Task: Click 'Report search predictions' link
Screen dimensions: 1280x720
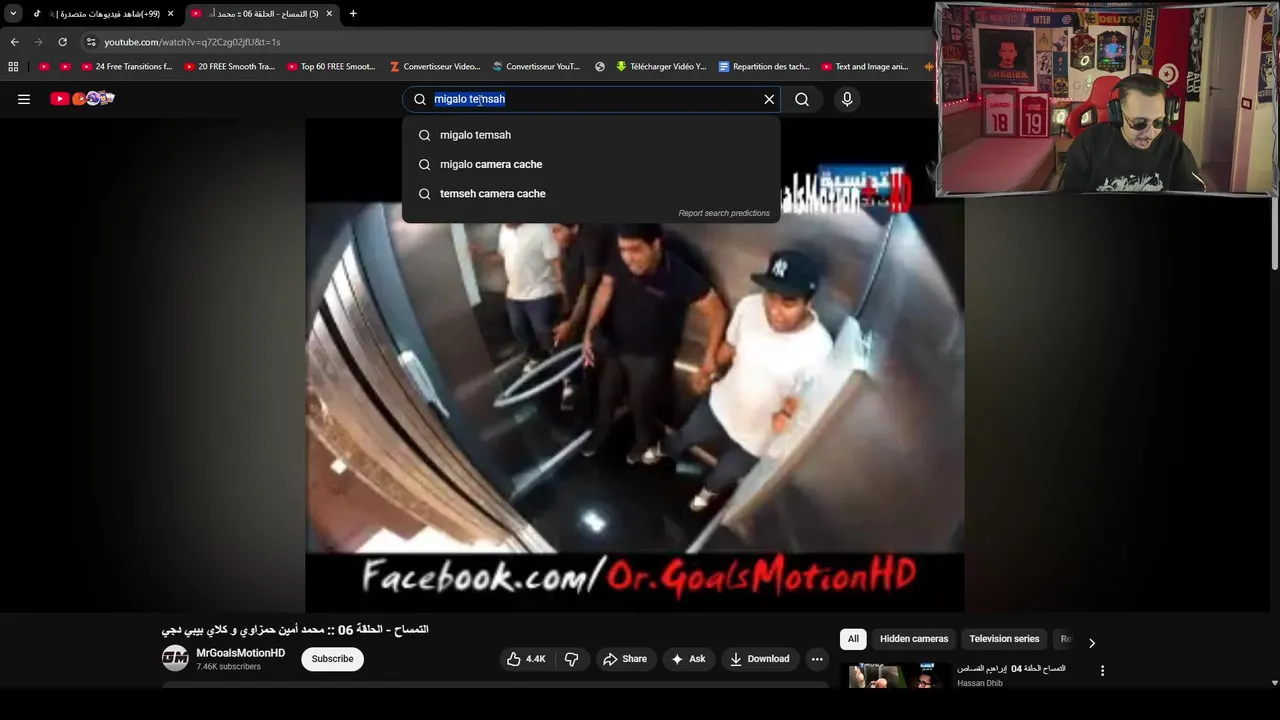Action: (x=724, y=213)
